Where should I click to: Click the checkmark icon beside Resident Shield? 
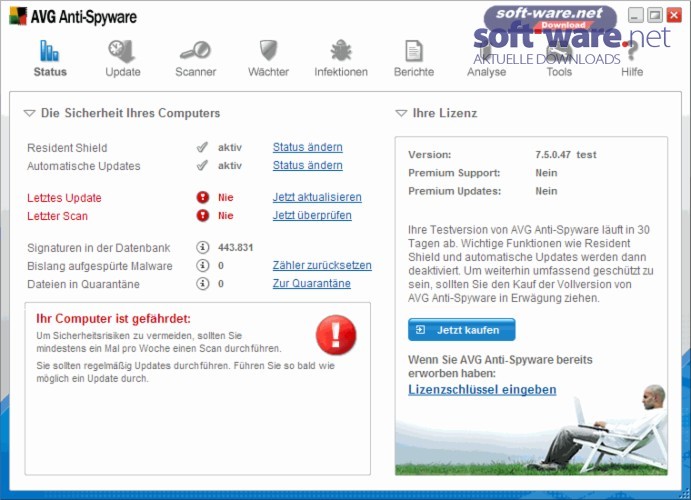[x=202, y=147]
